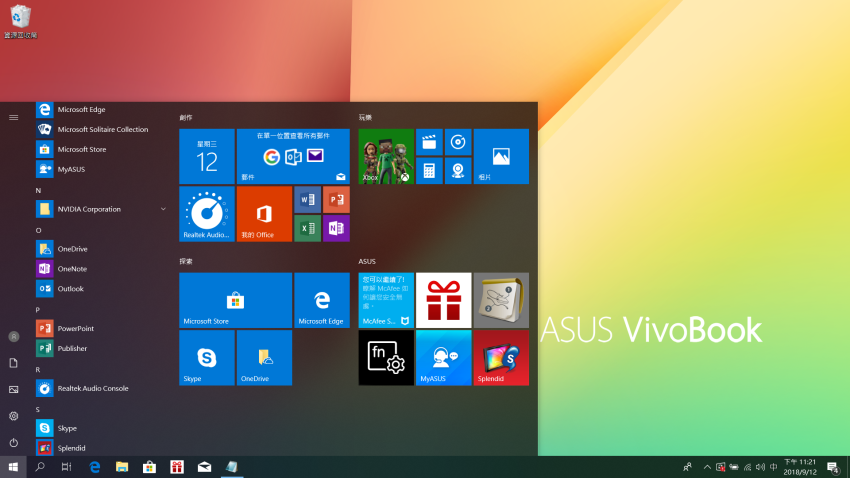The width and height of the screenshot is (850, 478).
Task: Open the Photos tile
Action: click(x=501, y=157)
